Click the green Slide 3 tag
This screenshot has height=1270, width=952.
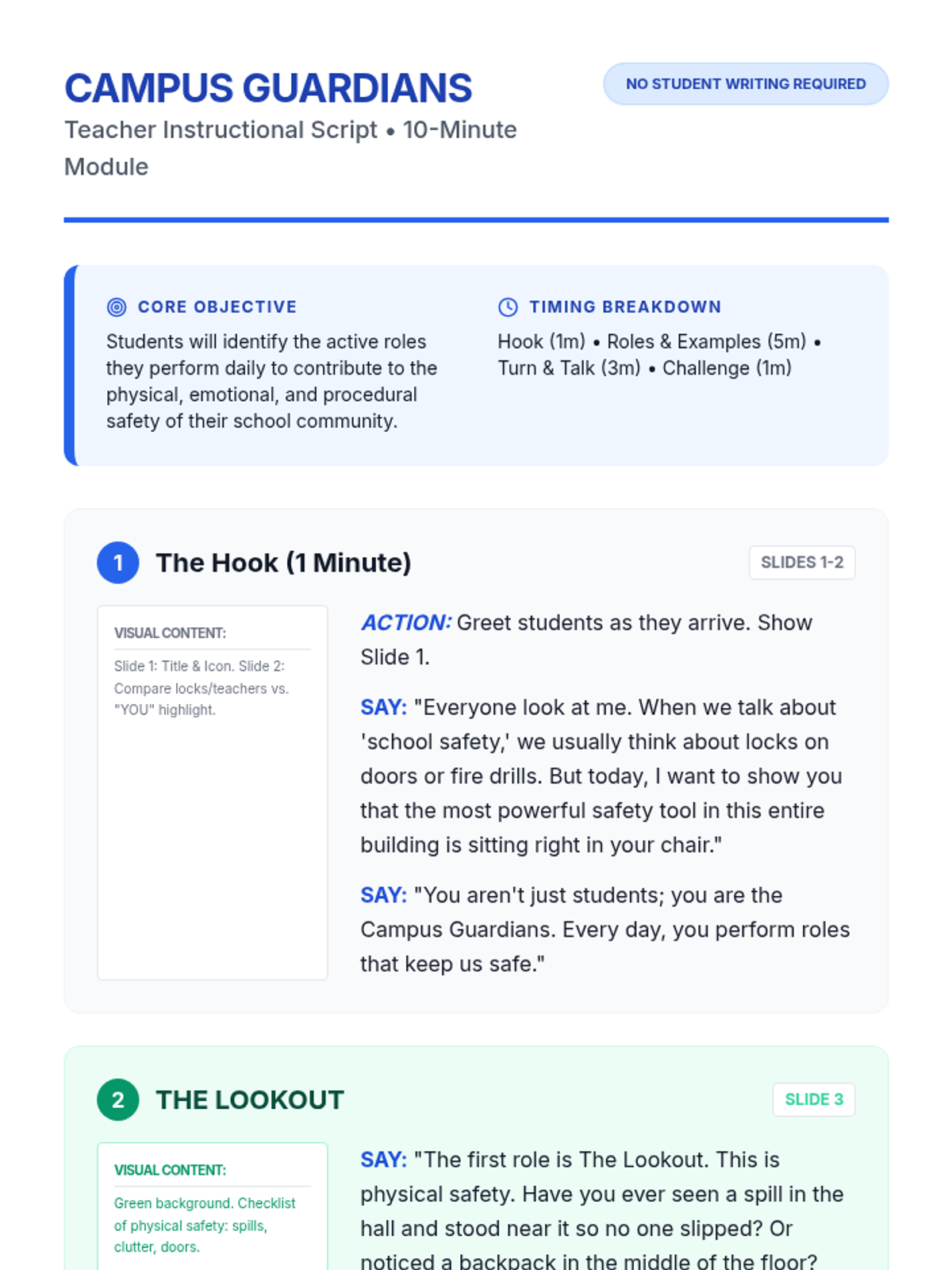point(813,1100)
